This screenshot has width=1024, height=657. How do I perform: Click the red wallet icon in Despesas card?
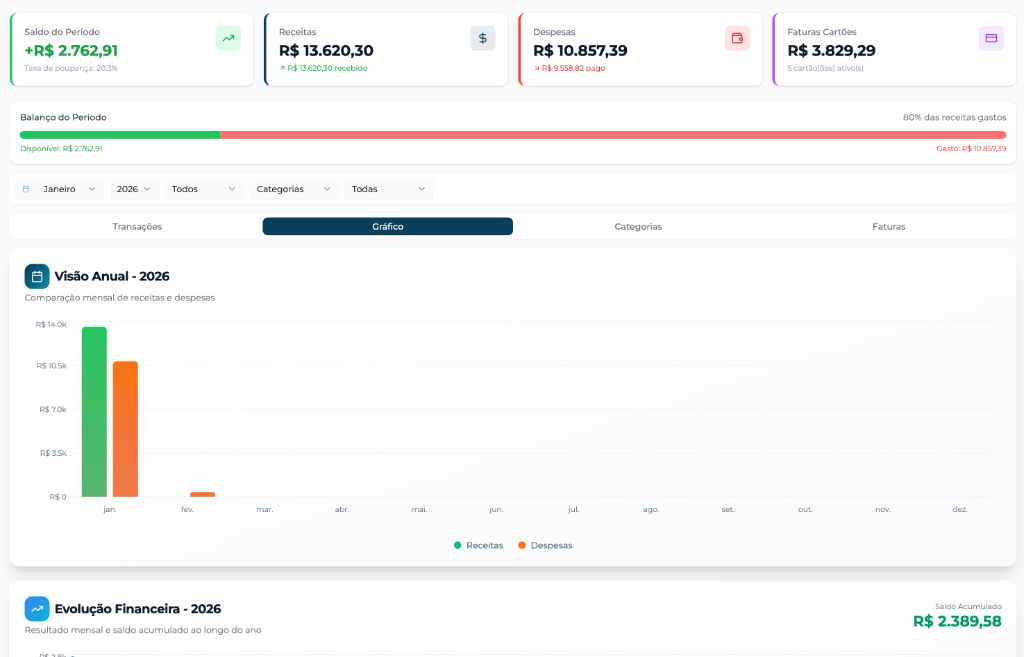pos(737,39)
